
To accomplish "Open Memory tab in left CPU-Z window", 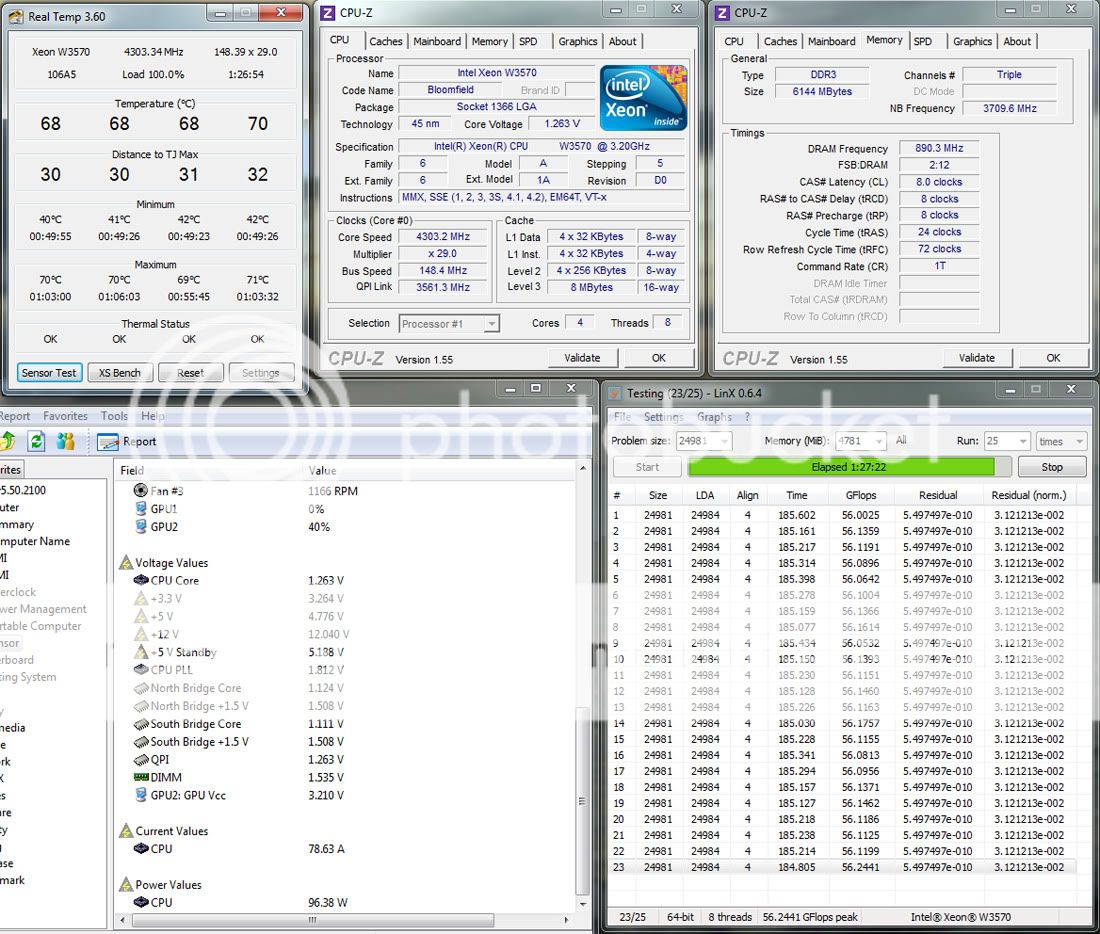I will (490, 41).
